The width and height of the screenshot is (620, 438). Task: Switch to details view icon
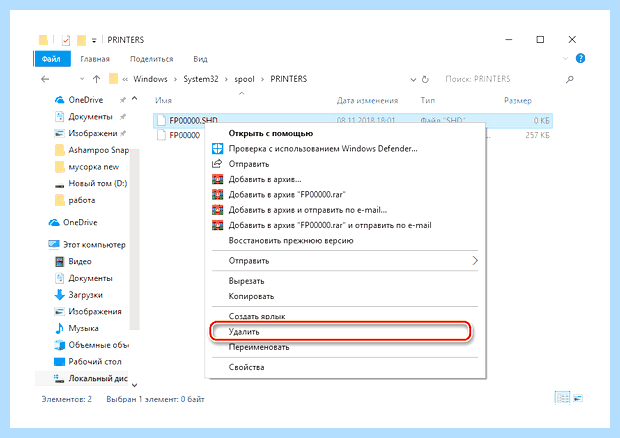coord(562,398)
